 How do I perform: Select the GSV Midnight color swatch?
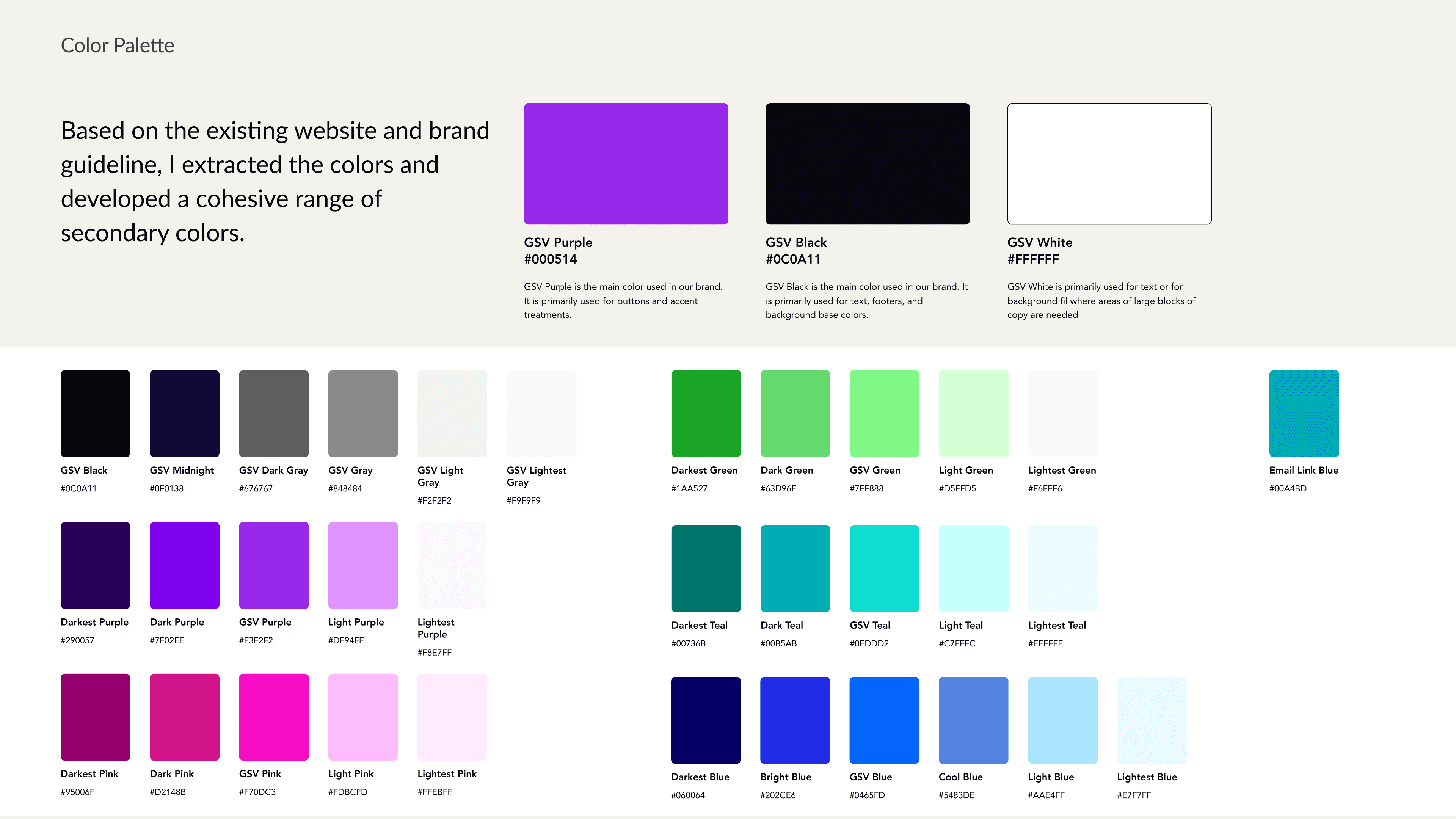(x=184, y=413)
